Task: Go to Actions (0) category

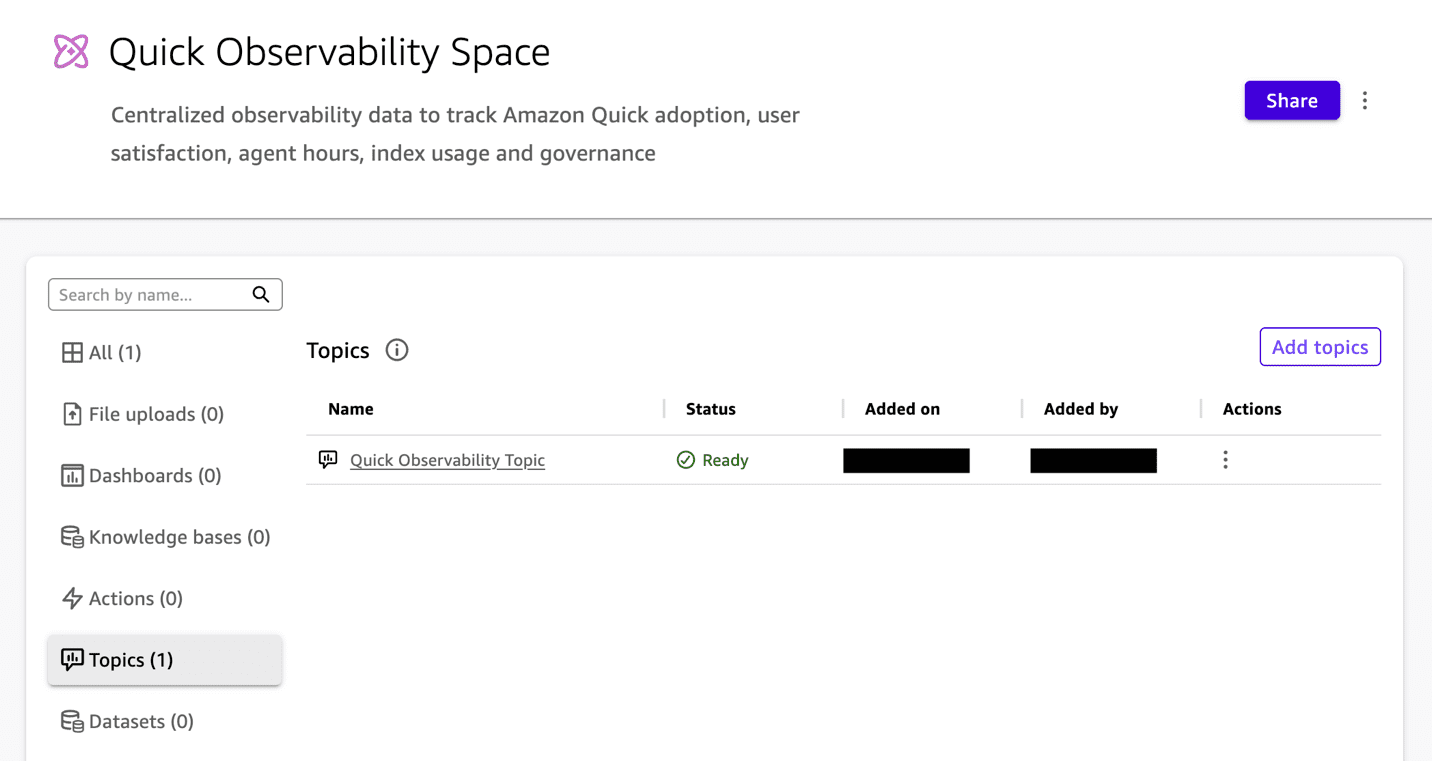Action: pos(165,598)
